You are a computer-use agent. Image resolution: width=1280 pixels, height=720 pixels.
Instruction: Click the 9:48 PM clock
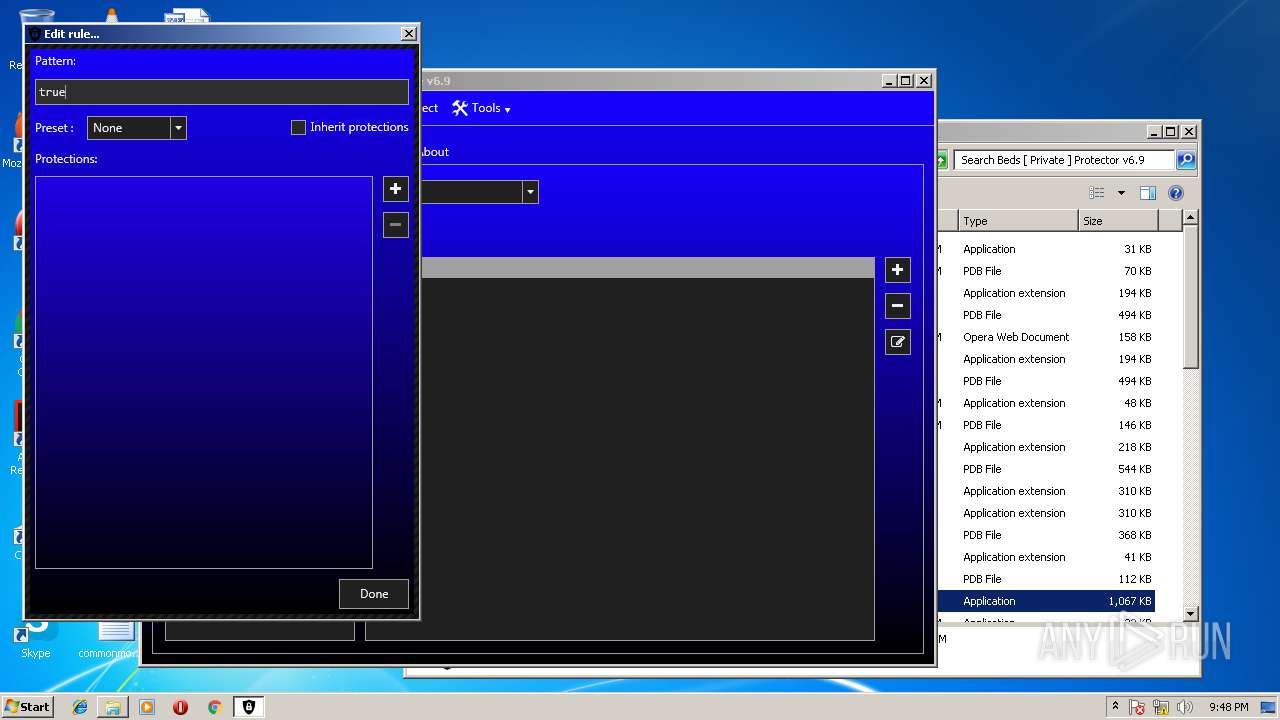tap(1228, 707)
